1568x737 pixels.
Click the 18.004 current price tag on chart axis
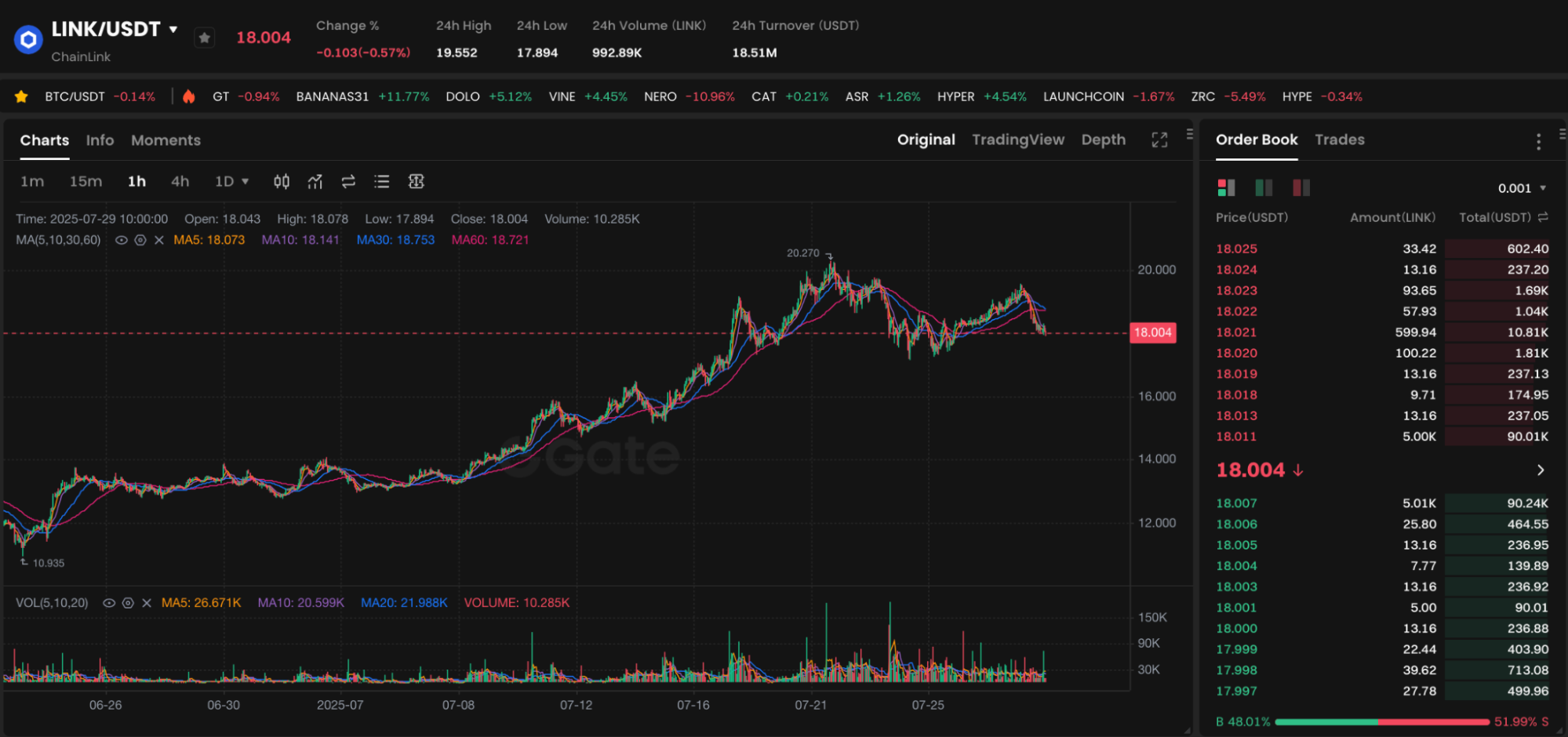pos(1152,332)
